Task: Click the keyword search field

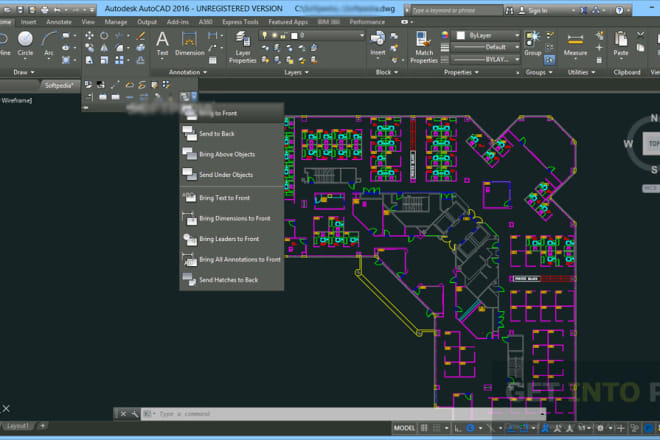Action: pyautogui.click(x=456, y=11)
